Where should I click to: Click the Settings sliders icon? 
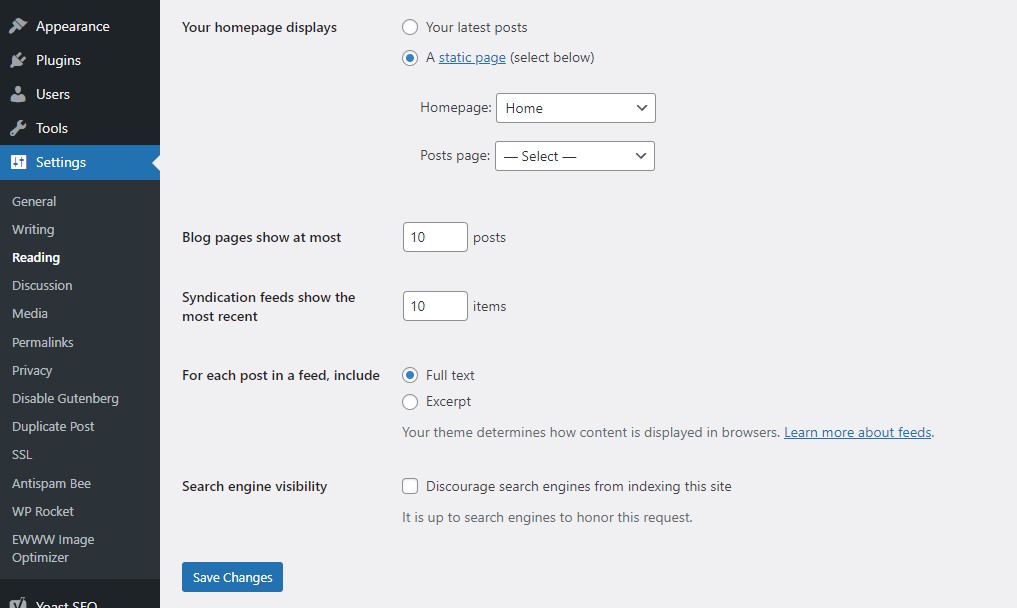[18, 162]
